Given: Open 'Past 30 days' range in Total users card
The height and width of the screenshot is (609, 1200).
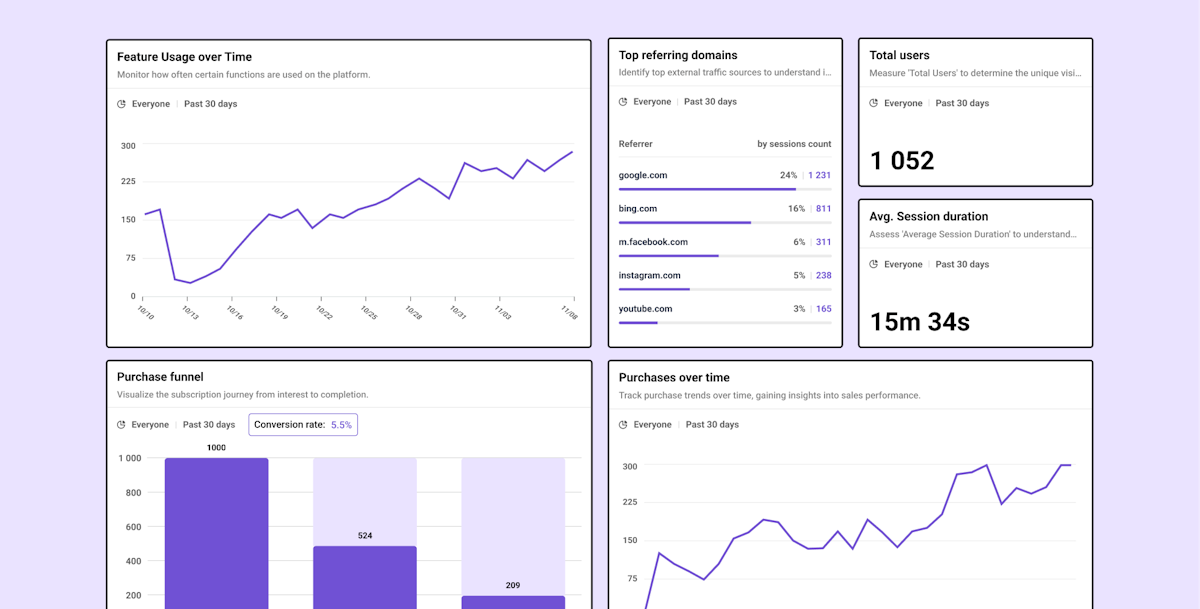Looking at the screenshot, I should (962, 103).
